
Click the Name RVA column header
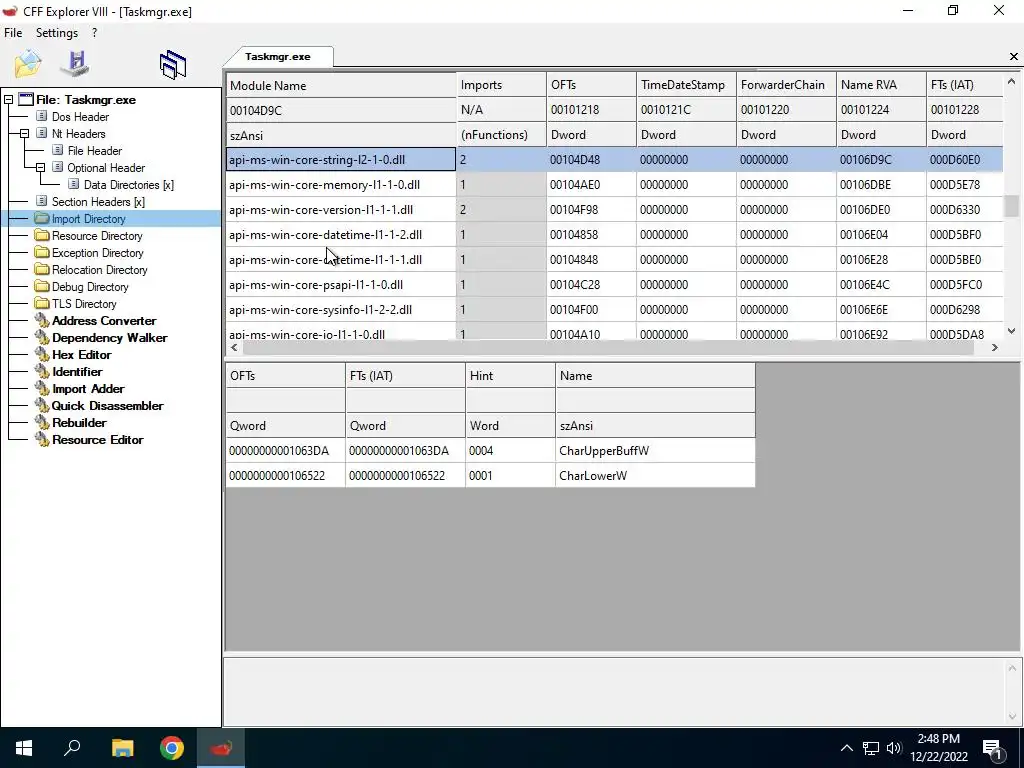[x=881, y=86]
